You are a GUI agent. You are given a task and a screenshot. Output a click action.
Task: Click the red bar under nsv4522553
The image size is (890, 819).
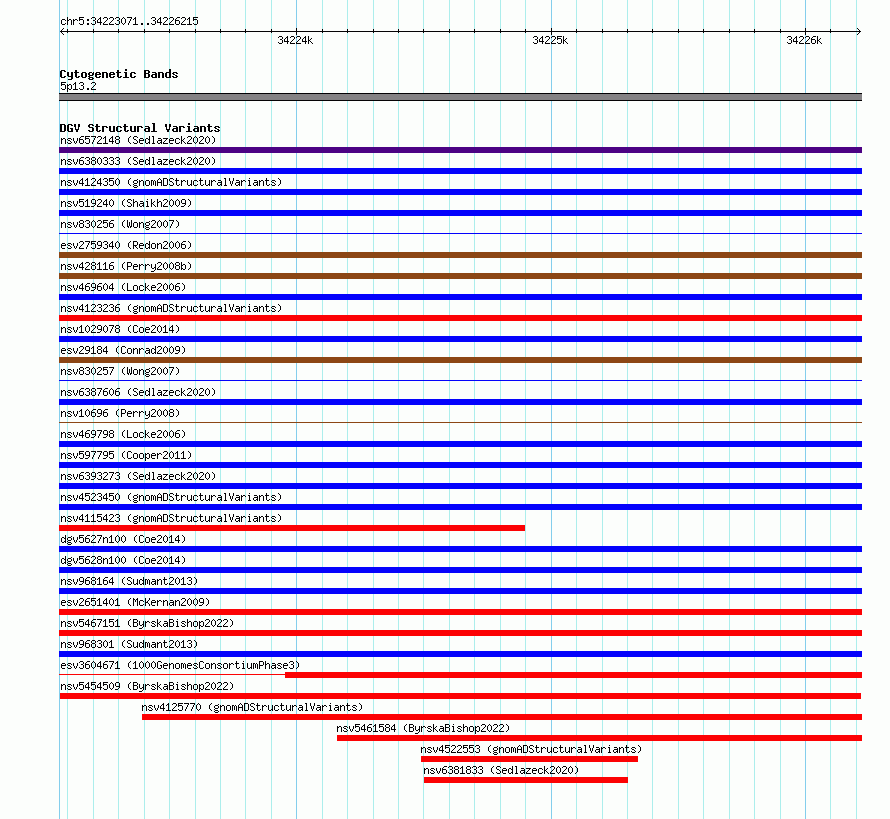529,759
